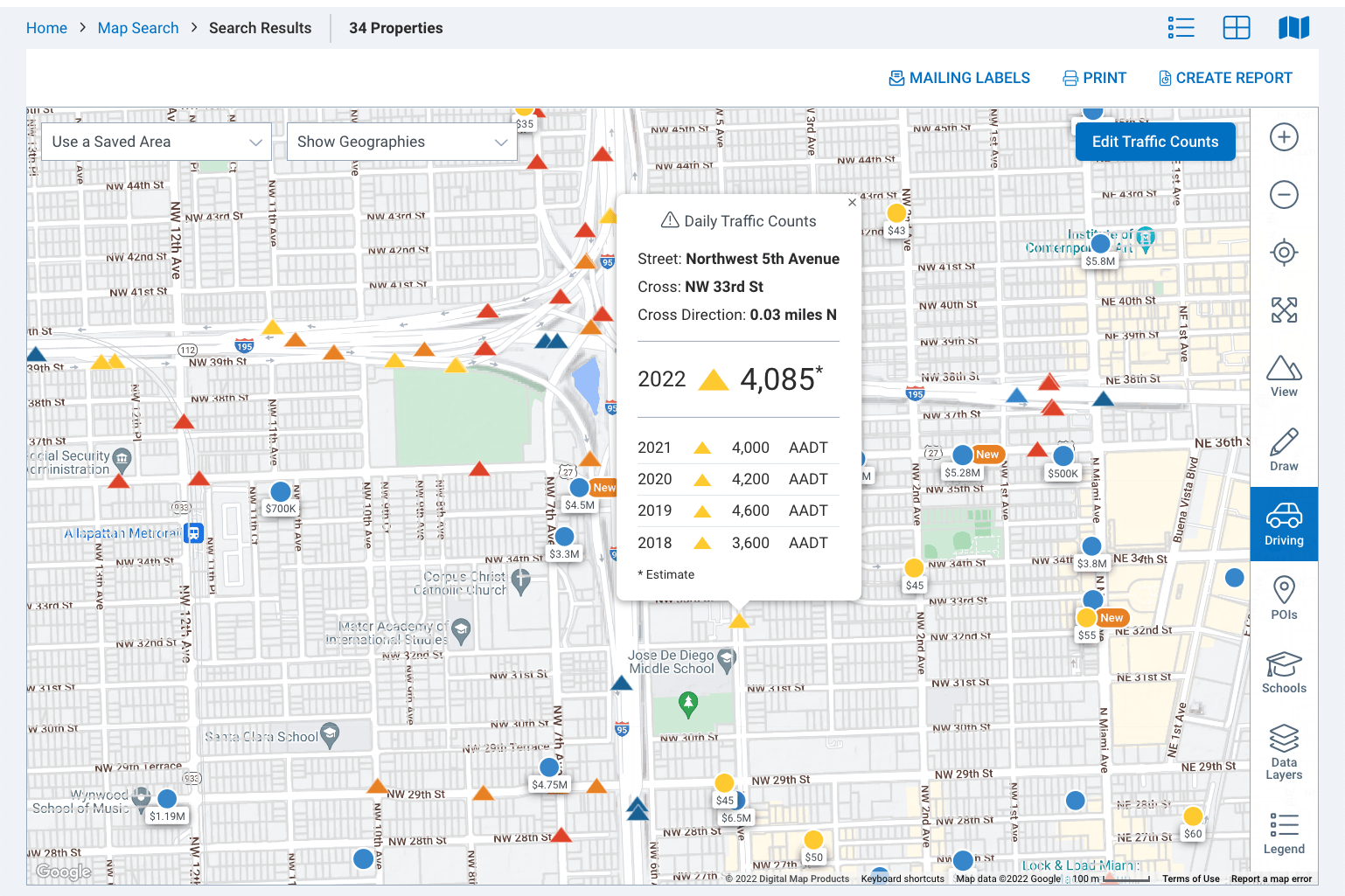1345x896 pixels.
Task: Click the Edit Traffic Counts button
Action: [x=1155, y=141]
